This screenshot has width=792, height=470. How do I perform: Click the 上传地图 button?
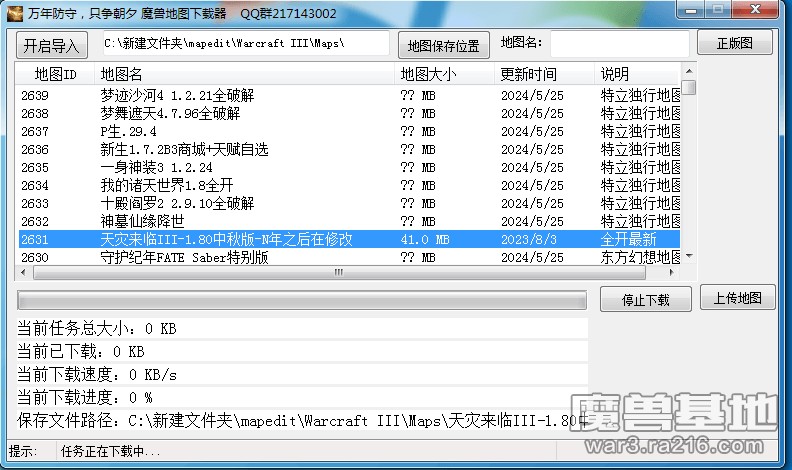[x=737, y=298]
